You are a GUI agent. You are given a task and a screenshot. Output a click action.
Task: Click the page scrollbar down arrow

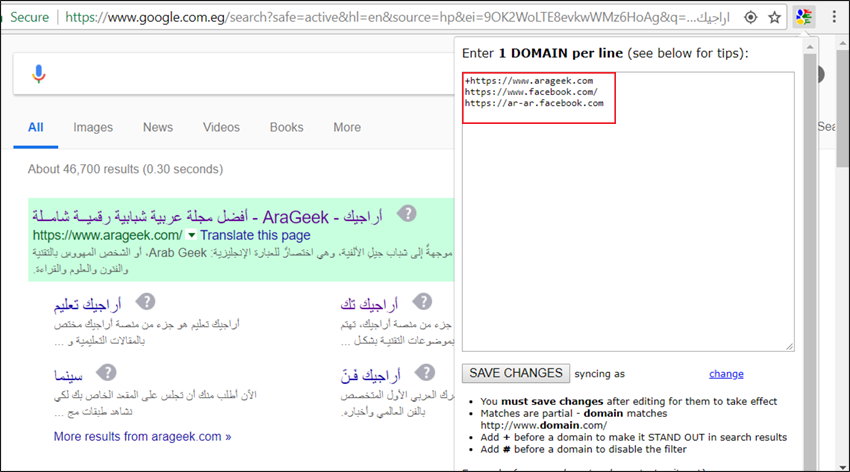pyautogui.click(x=843, y=467)
